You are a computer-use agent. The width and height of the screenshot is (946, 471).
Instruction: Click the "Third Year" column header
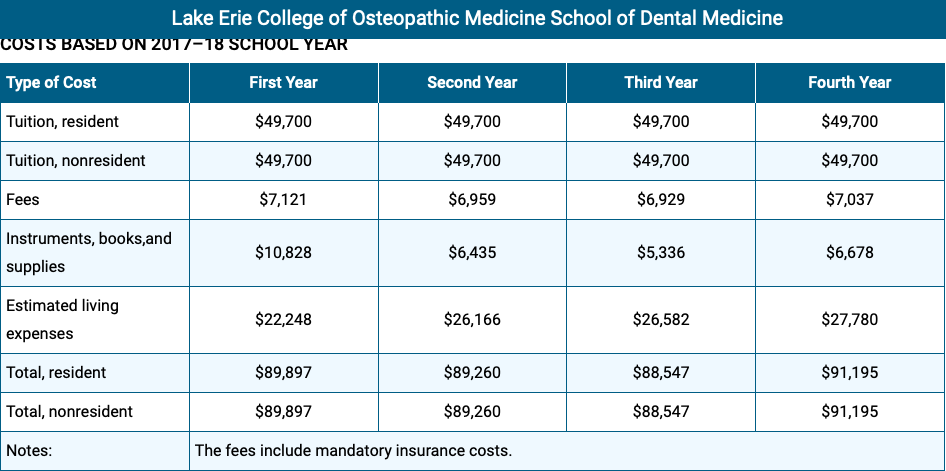tap(661, 82)
